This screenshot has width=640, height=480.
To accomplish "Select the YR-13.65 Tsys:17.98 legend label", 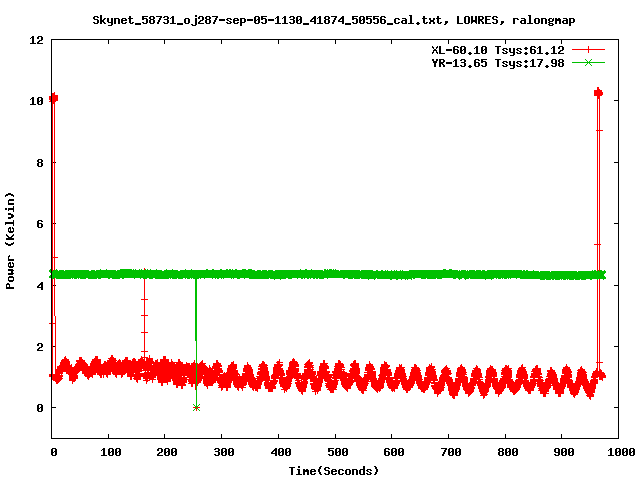I will (498, 63).
